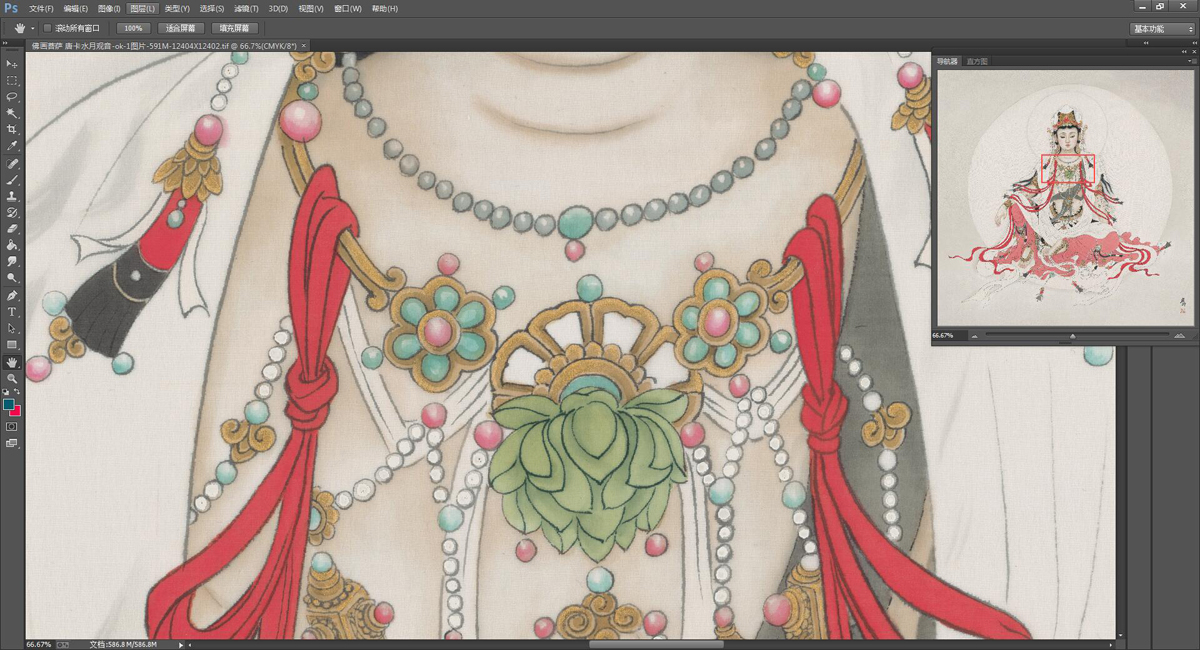This screenshot has width=1200, height=650.
Task: Select the Paint Bucket tool
Action: tap(12, 245)
